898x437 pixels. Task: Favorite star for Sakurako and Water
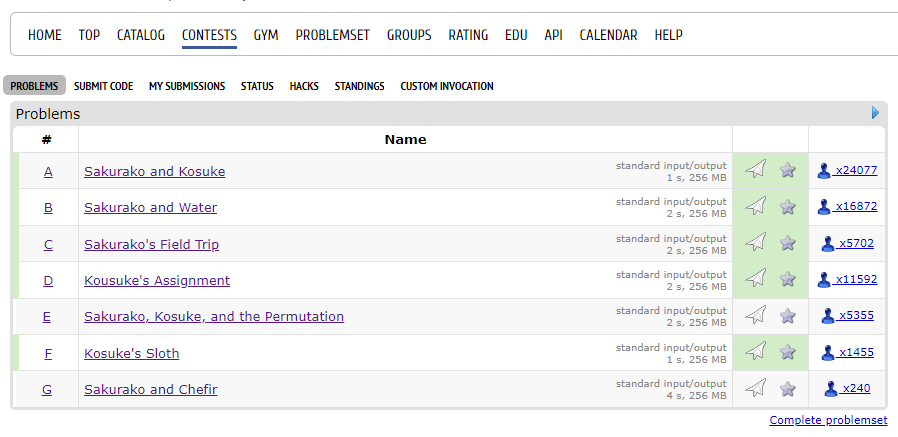click(788, 206)
